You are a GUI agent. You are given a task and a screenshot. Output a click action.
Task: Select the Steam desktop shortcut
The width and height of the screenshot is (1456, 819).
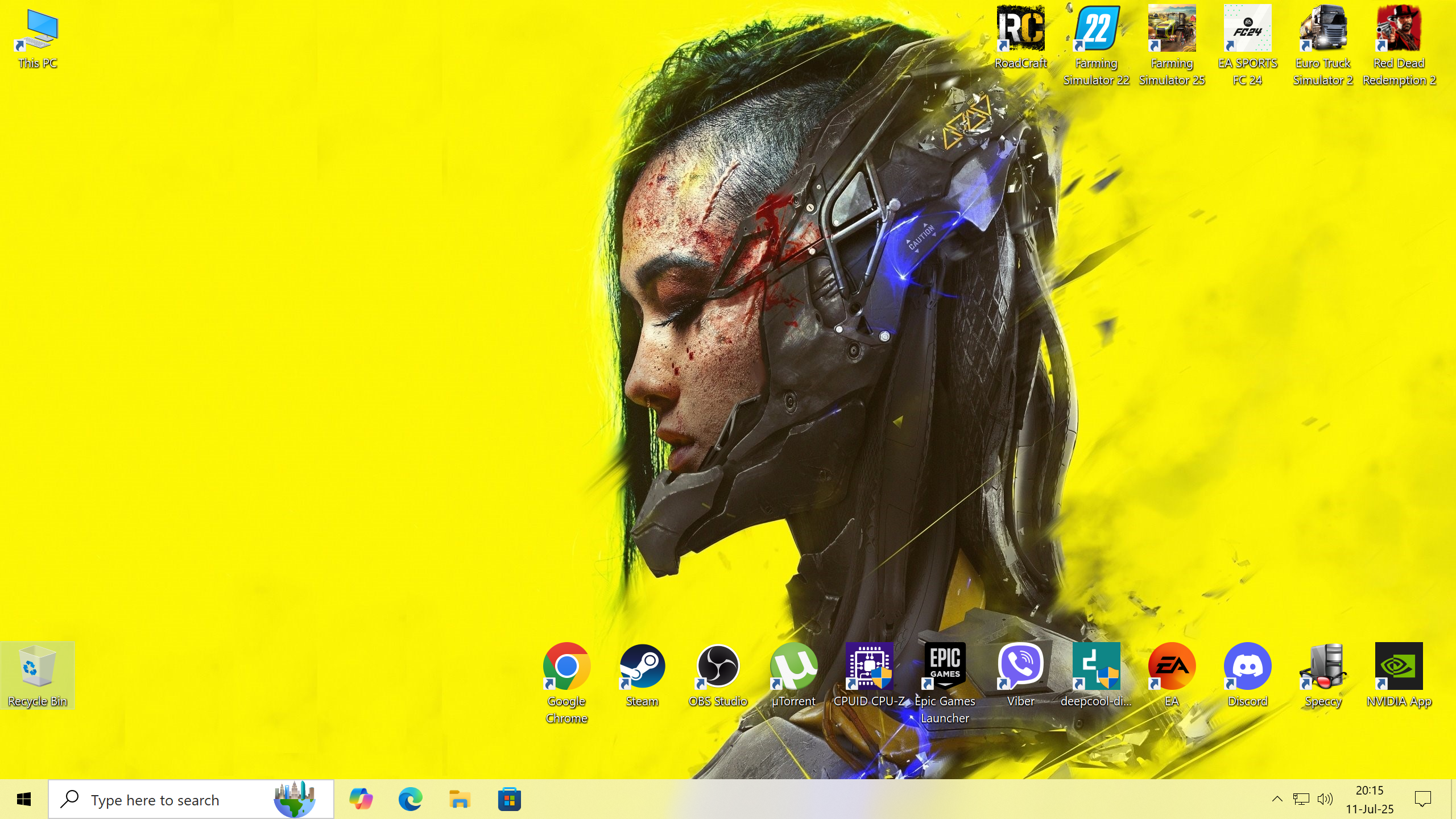[642, 675]
